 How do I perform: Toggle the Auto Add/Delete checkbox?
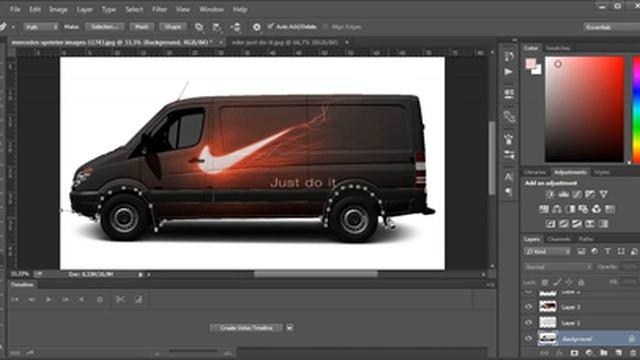270,27
